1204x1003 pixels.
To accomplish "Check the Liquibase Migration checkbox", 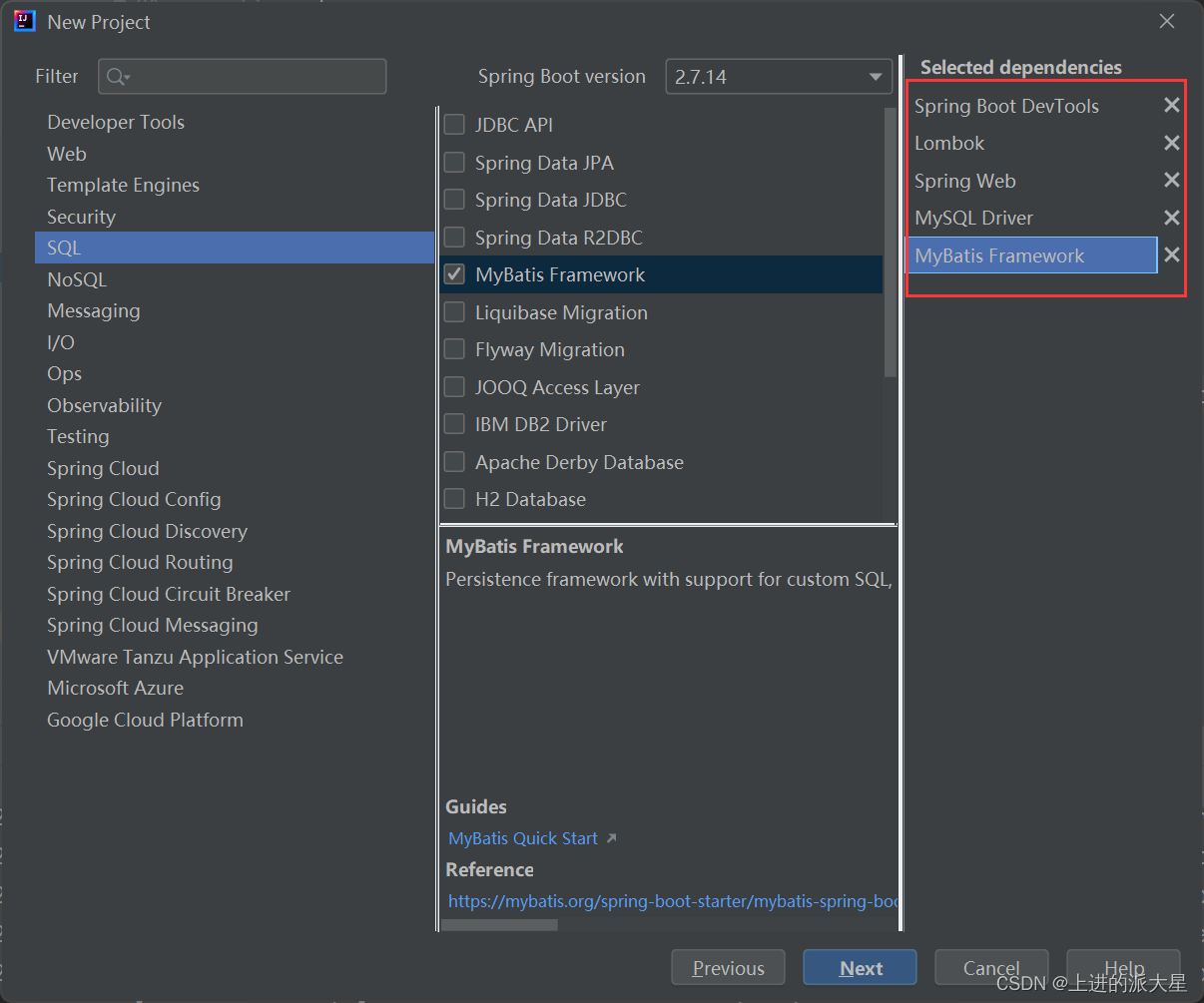I will [454, 312].
